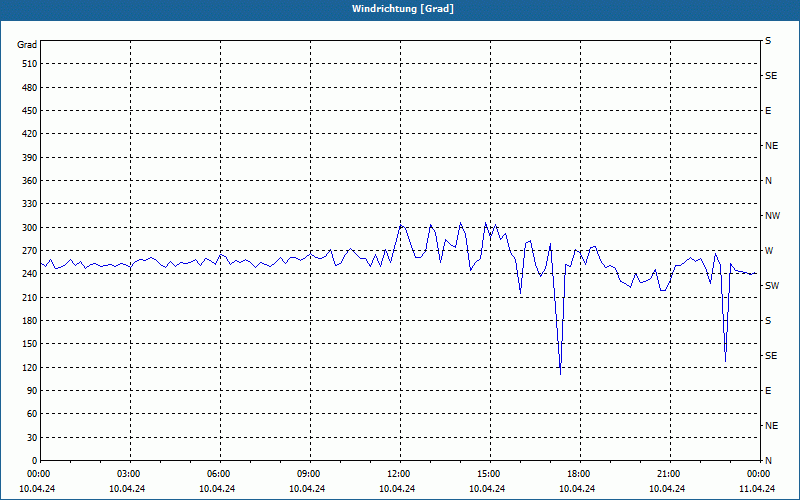Select the 450 degree axis label
The height and width of the screenshot is (500, 800).
pos(30,111)
